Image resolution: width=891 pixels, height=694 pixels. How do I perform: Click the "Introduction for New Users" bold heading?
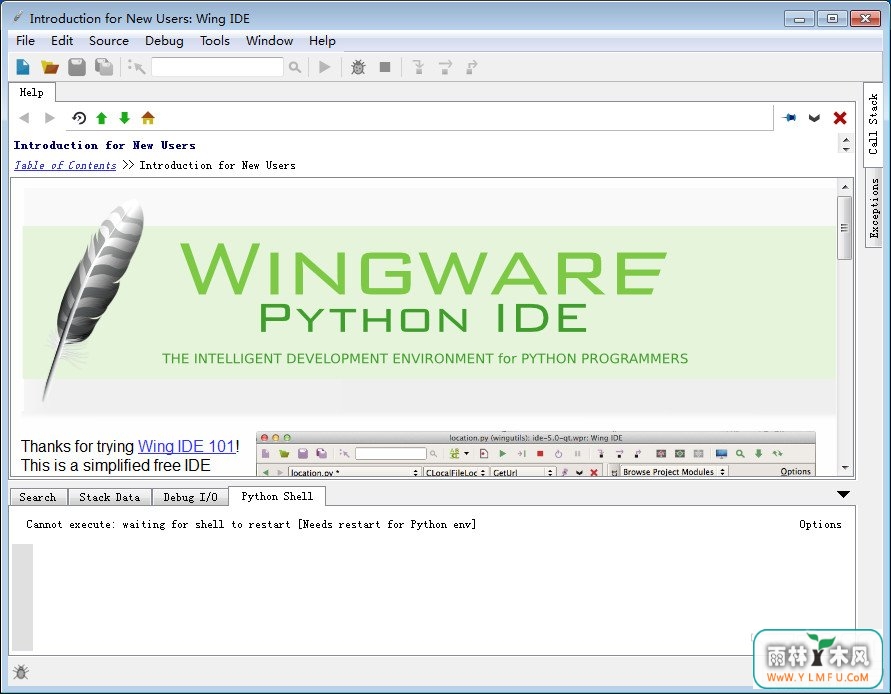pos(105,146)
